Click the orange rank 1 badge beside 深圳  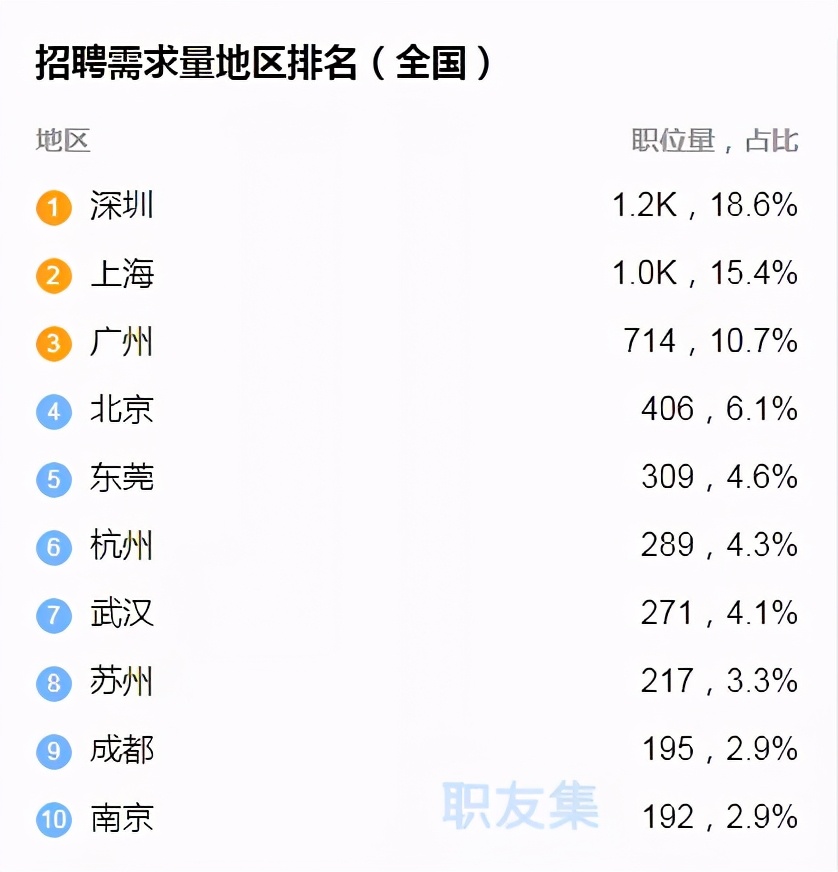[x=53, y=207]
